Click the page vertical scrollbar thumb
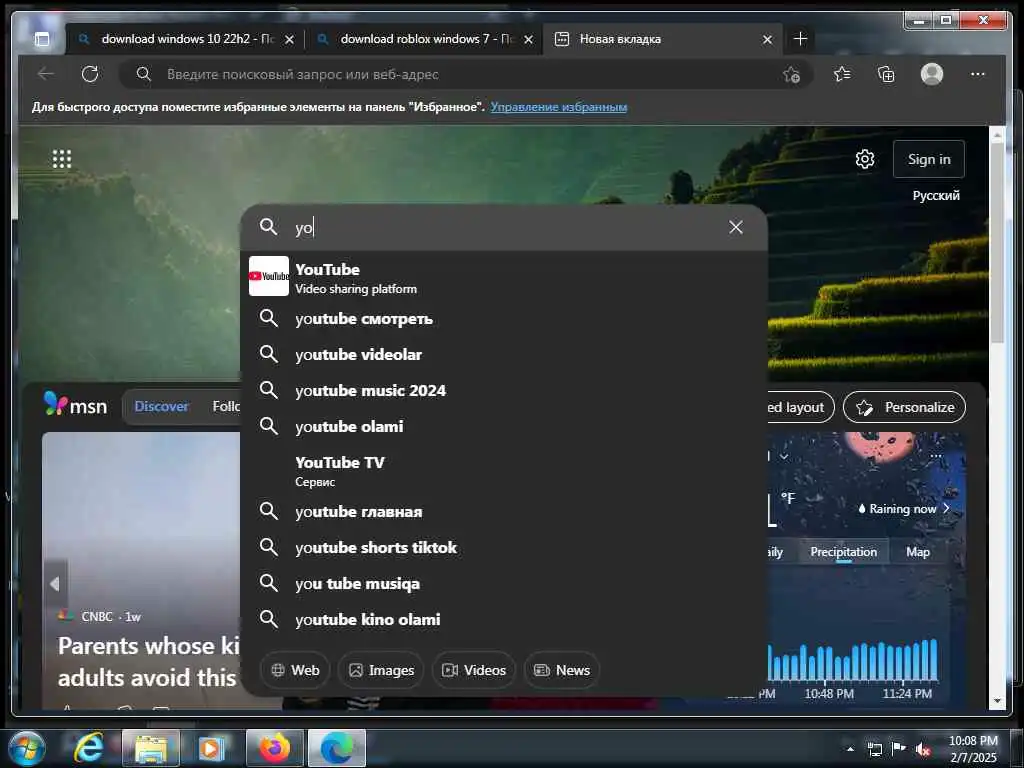 [x=997, y=242]
